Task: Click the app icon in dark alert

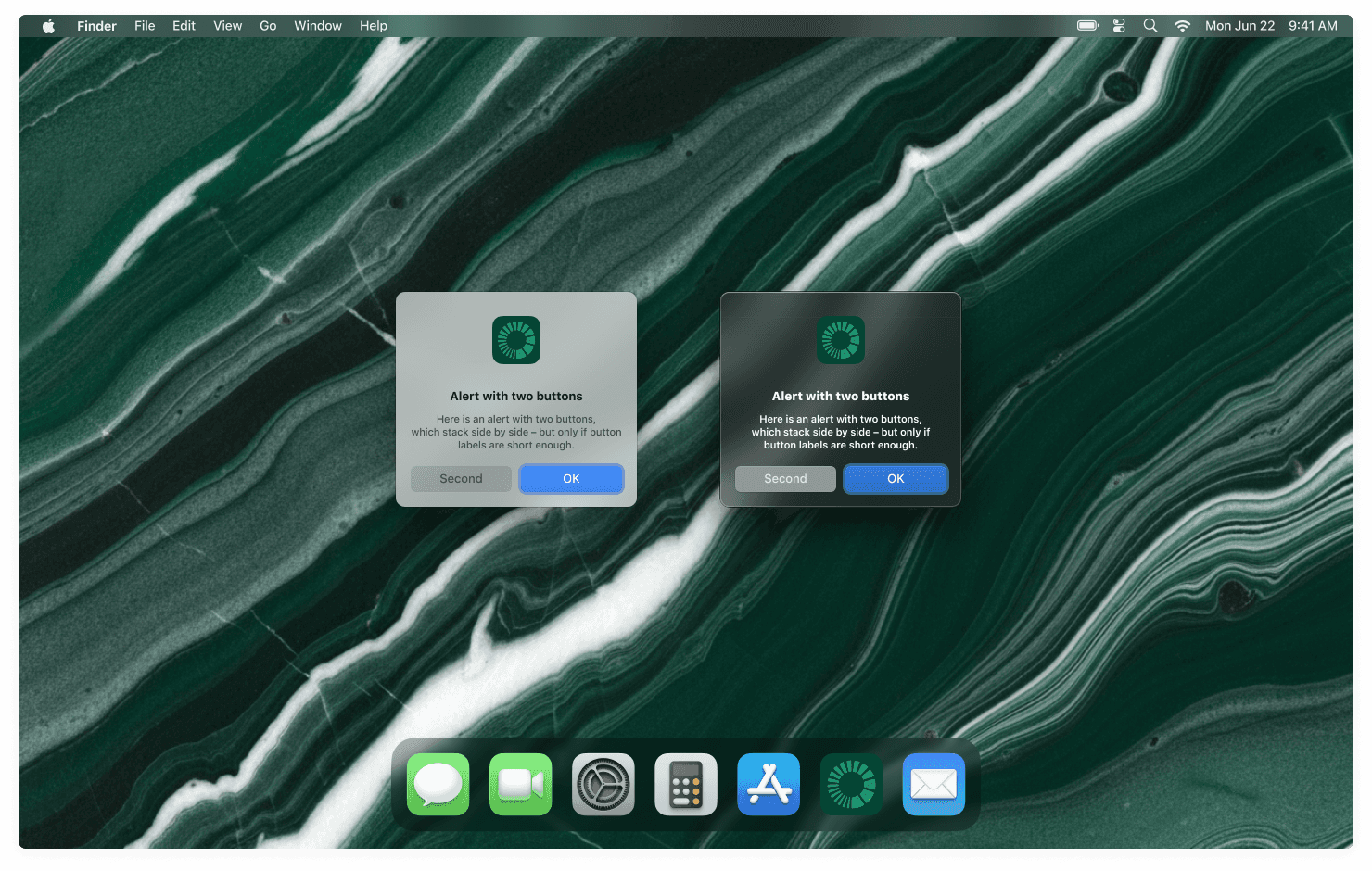Action: pyautogui.click(x=841, y=340)
